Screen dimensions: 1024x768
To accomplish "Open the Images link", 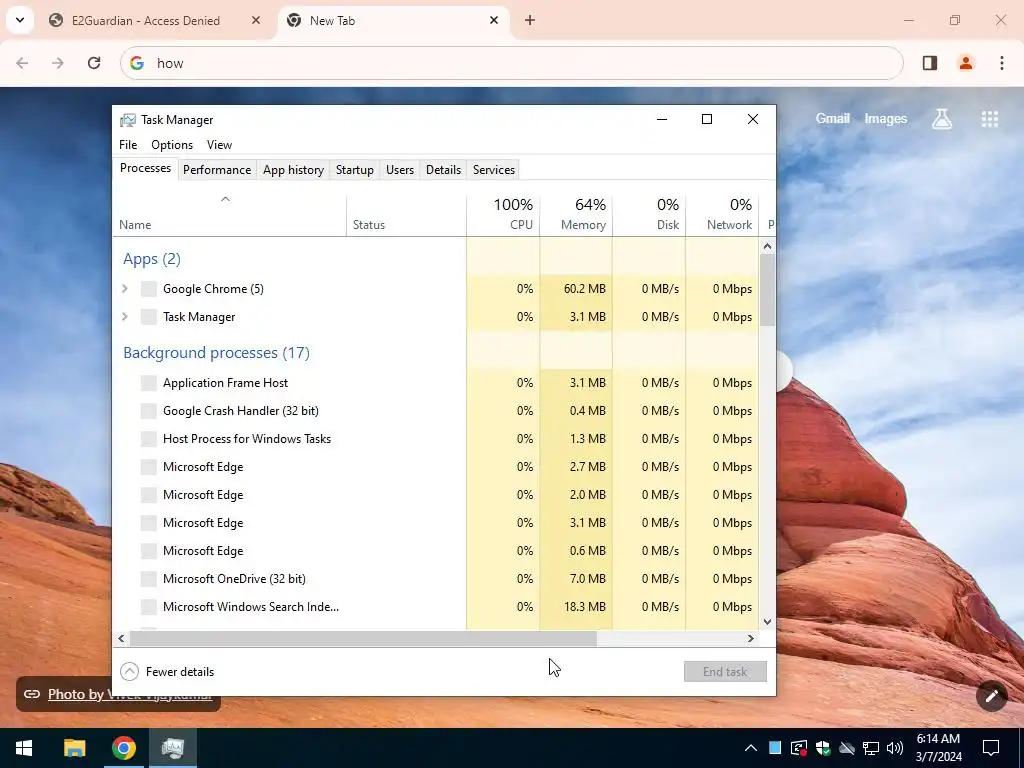I will pos(886,119).
